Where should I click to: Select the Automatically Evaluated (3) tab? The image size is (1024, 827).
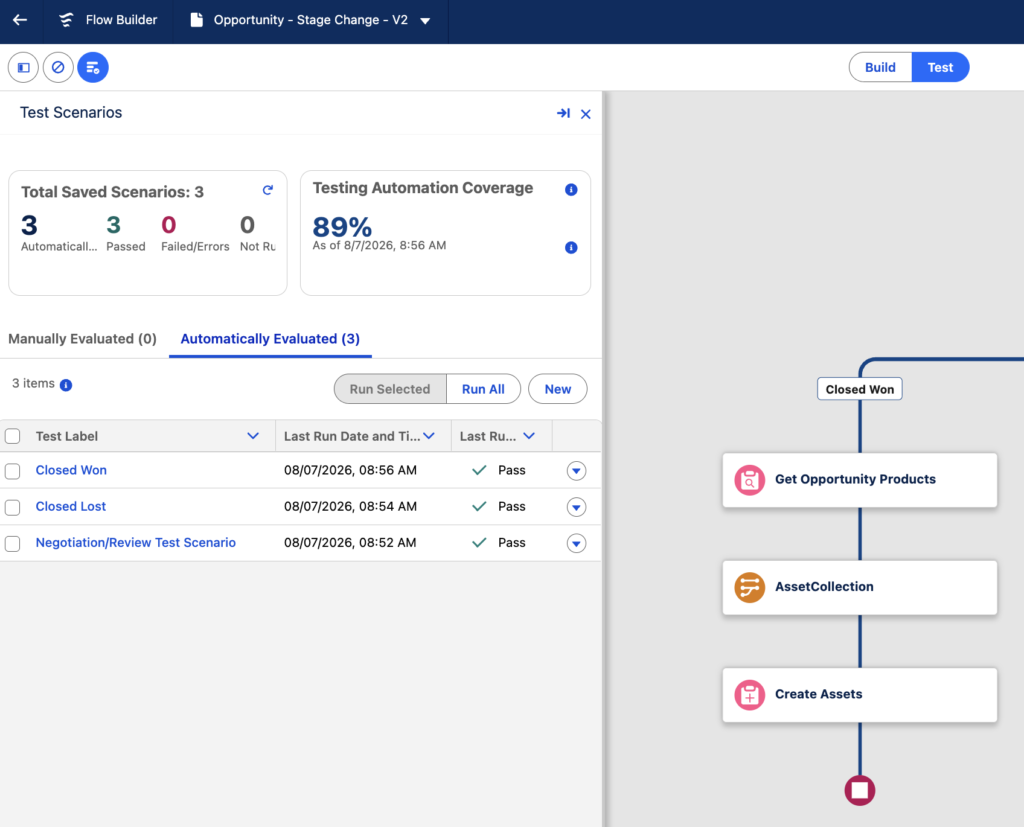click(270, 339)
